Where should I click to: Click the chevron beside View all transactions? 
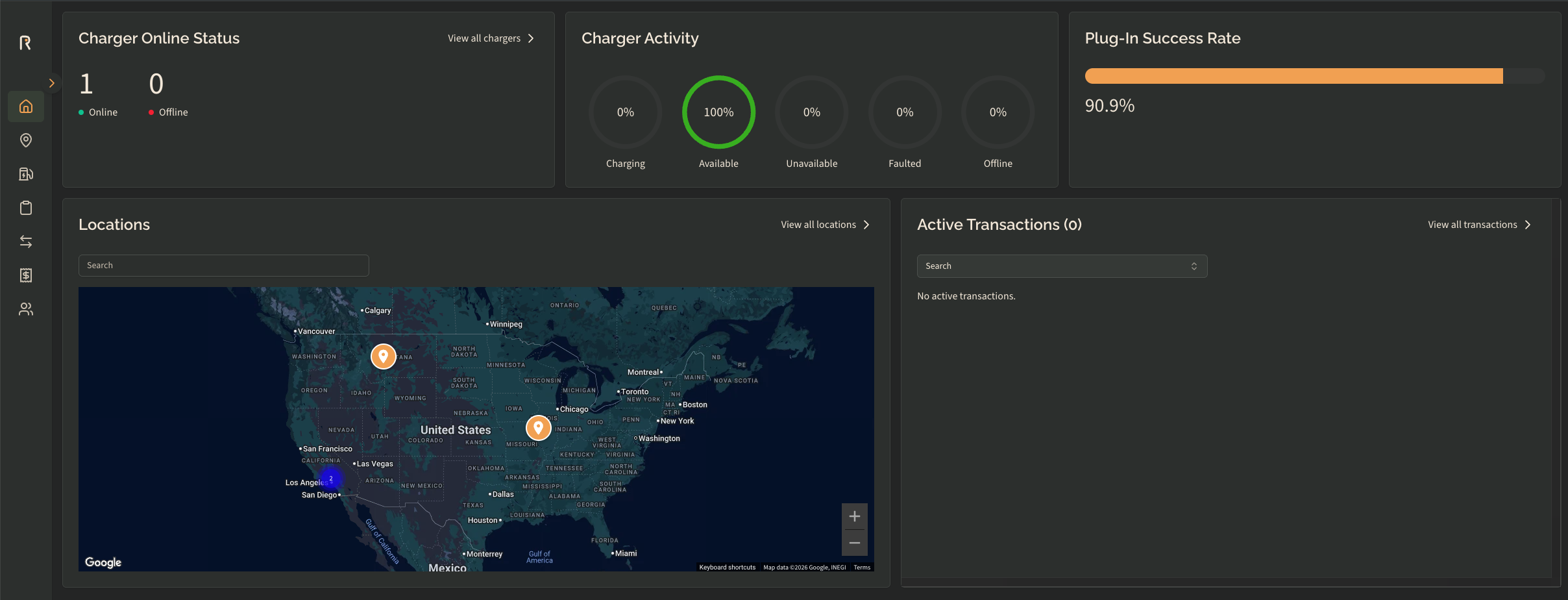coord(1528,225)
